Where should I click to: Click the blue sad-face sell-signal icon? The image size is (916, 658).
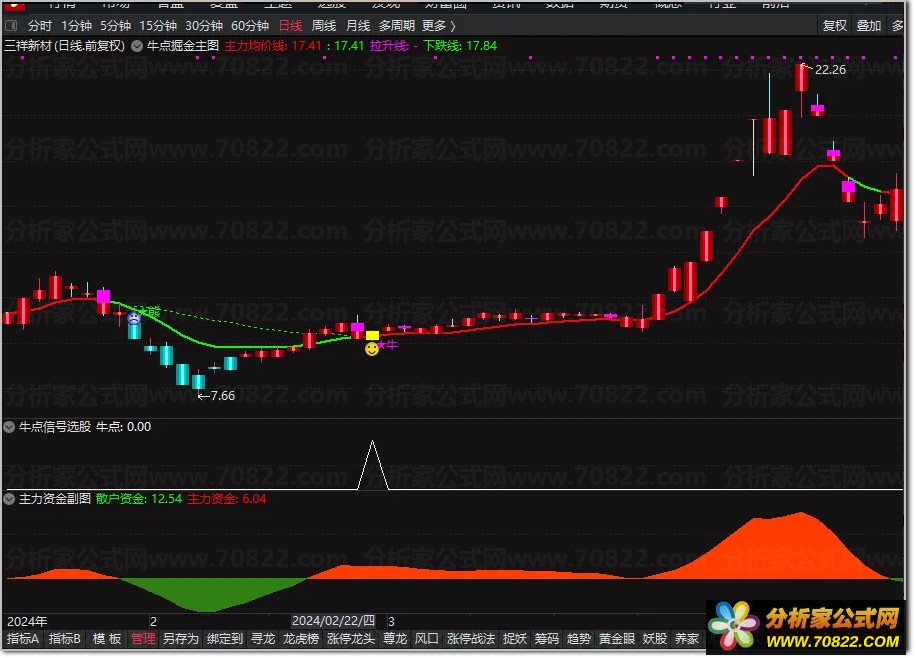click(134, 319)
